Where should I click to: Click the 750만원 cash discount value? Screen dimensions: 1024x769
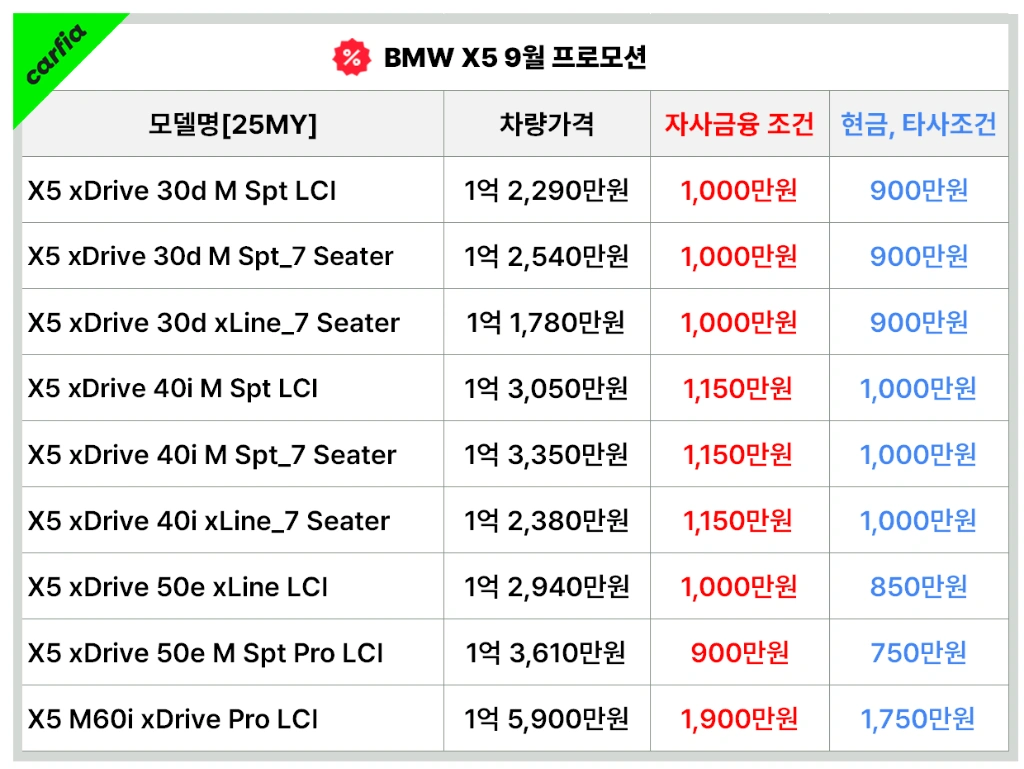918,652
